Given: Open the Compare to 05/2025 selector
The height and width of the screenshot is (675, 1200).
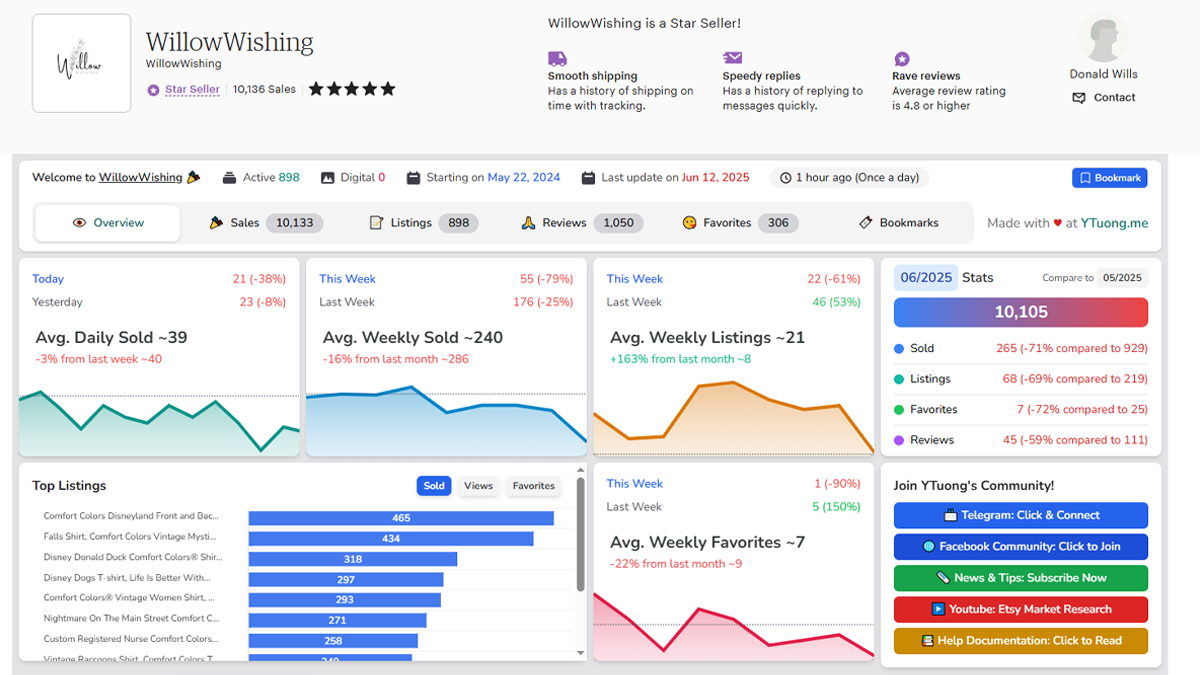Looking at the screenshot, I should [x=1122, y=278].
